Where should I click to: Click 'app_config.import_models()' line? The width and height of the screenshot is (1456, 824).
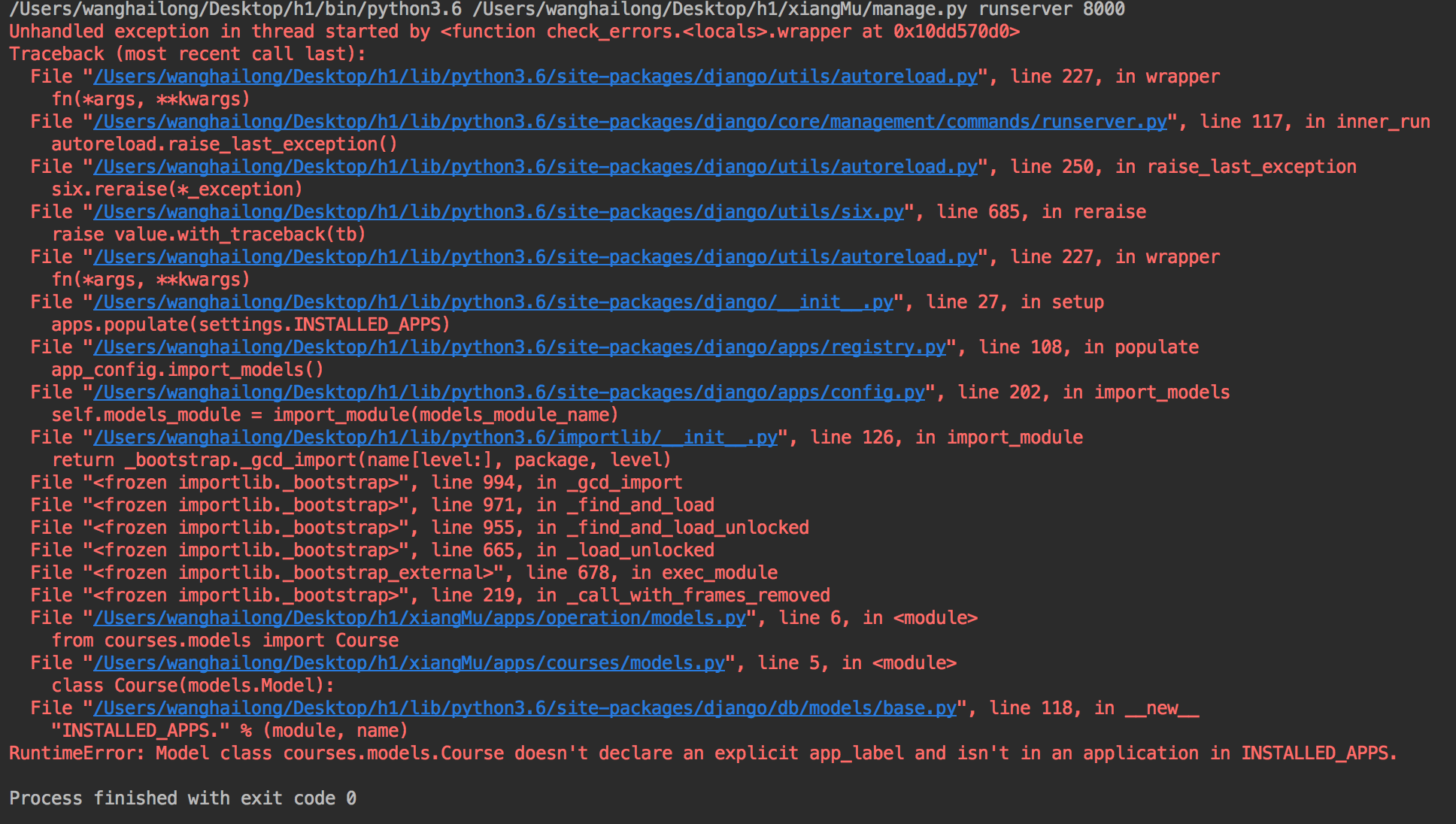point(187,370)
